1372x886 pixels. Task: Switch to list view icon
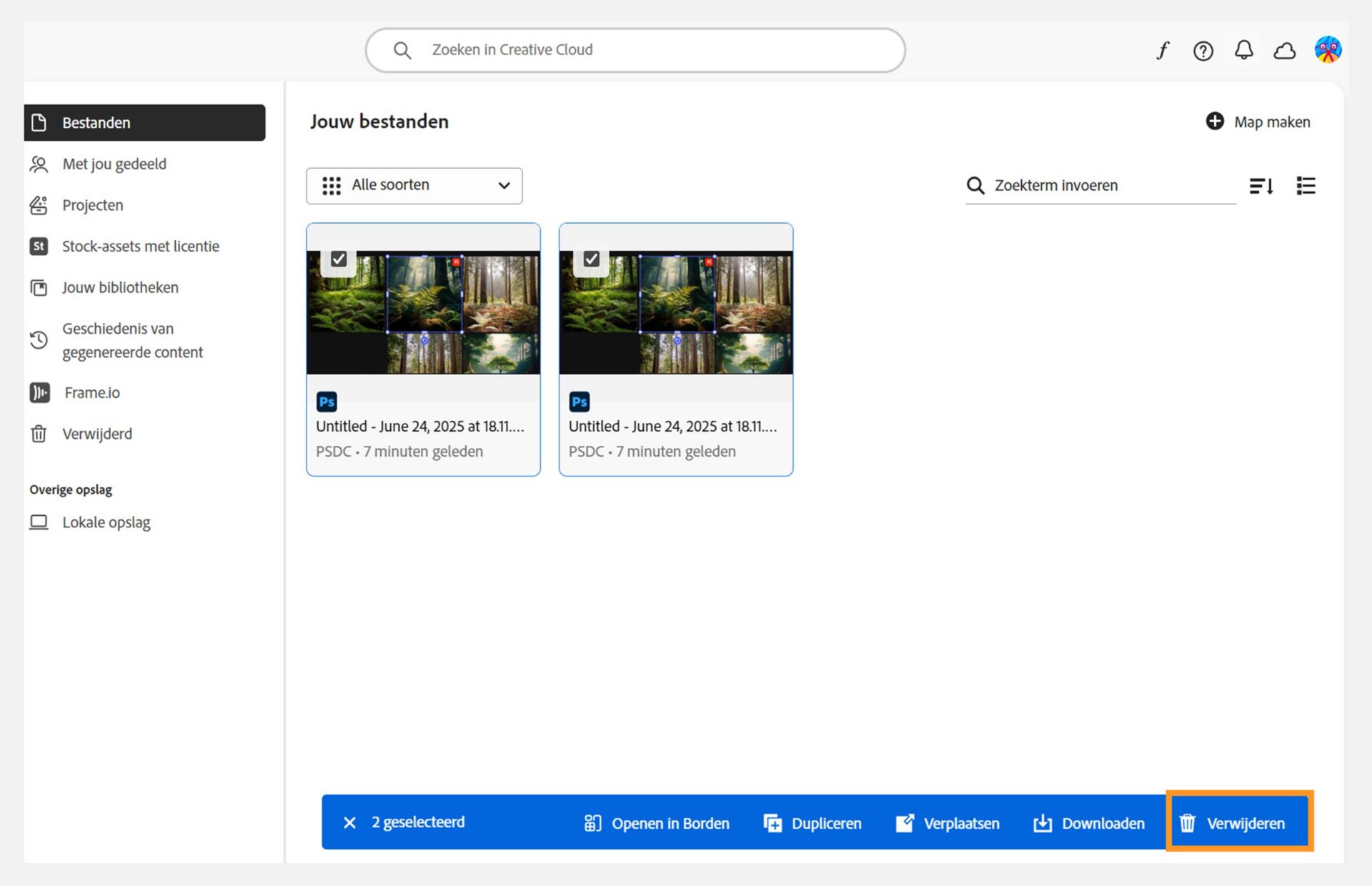click(1306, 186)
